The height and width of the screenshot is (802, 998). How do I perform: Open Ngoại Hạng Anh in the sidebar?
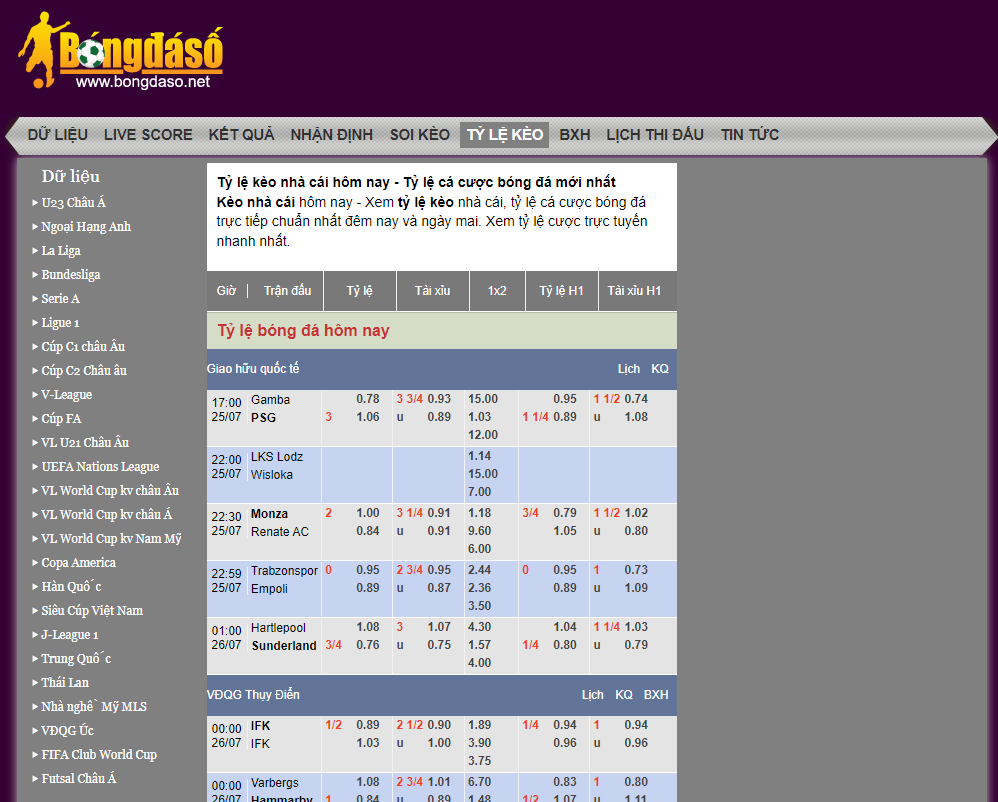86,227
